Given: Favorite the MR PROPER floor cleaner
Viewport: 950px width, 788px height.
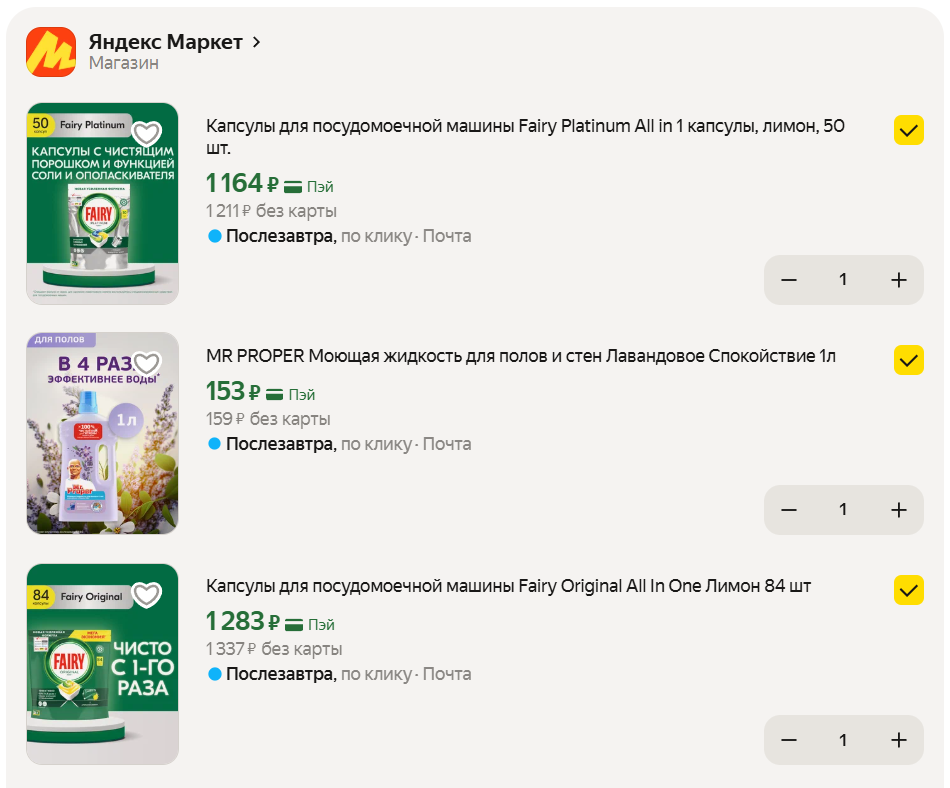Looking at the screenshot, I should pos(147,364).
